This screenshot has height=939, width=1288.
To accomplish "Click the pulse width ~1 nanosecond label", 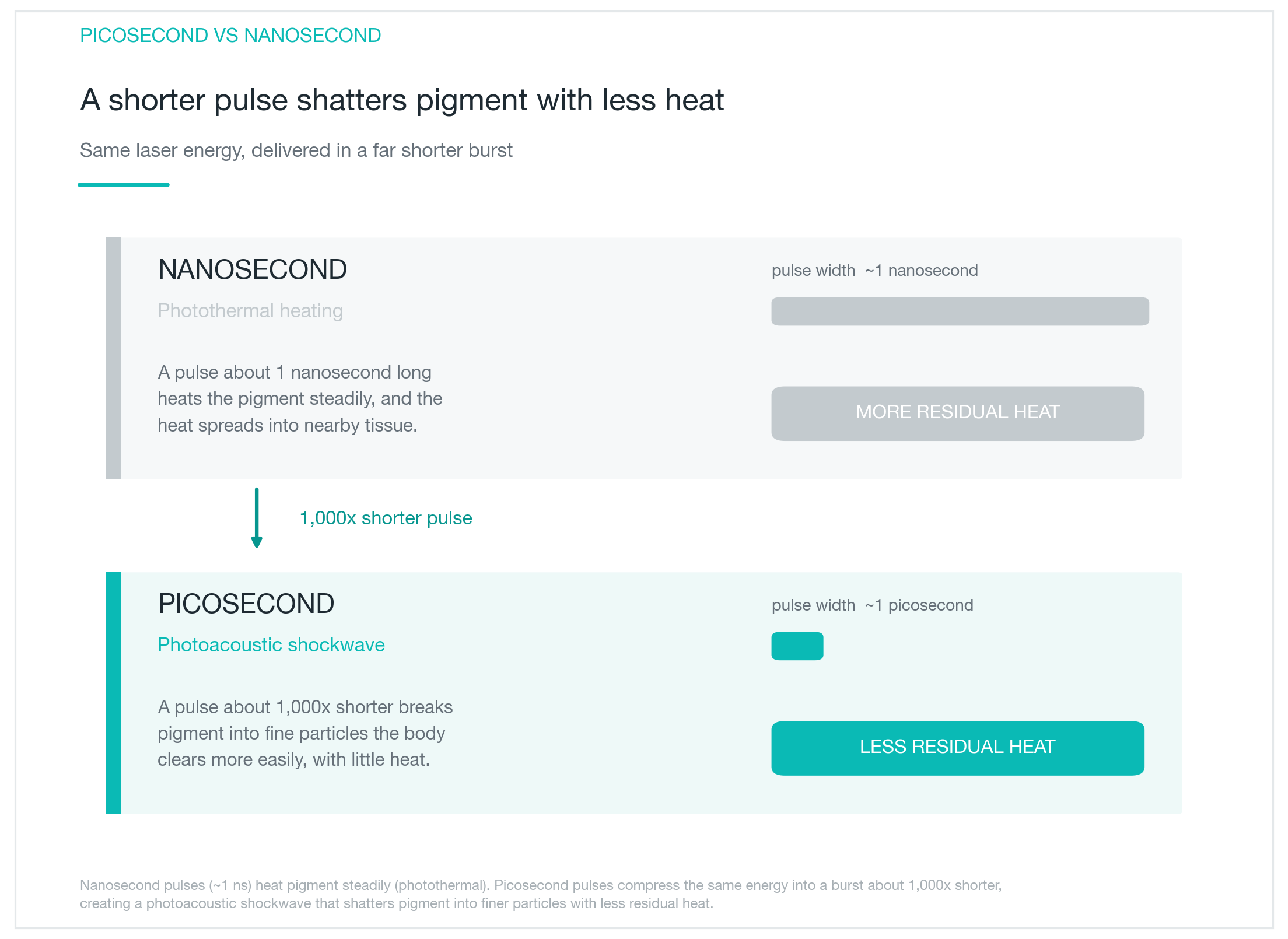I will pyautogui.click(x=874, y=271).
